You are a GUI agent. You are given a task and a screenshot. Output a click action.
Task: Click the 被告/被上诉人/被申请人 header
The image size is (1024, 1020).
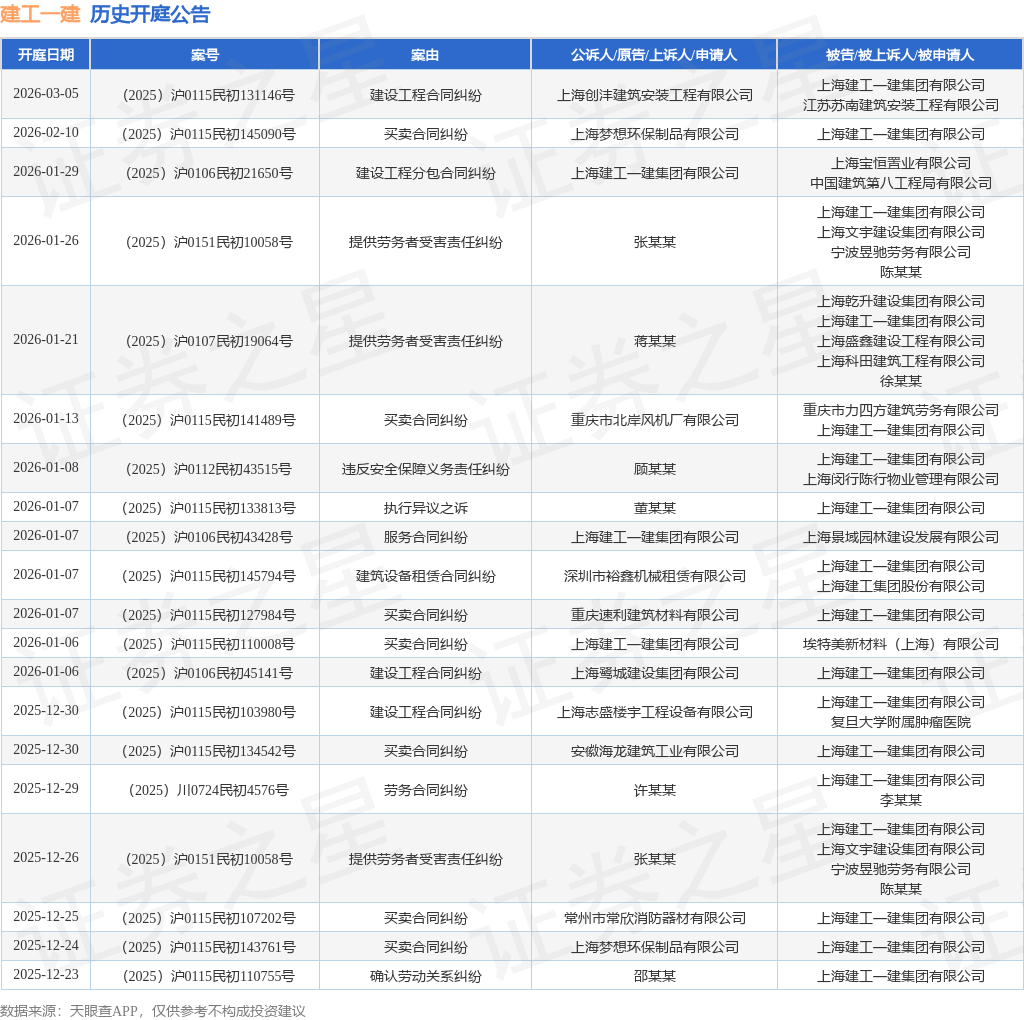[901, 55]
